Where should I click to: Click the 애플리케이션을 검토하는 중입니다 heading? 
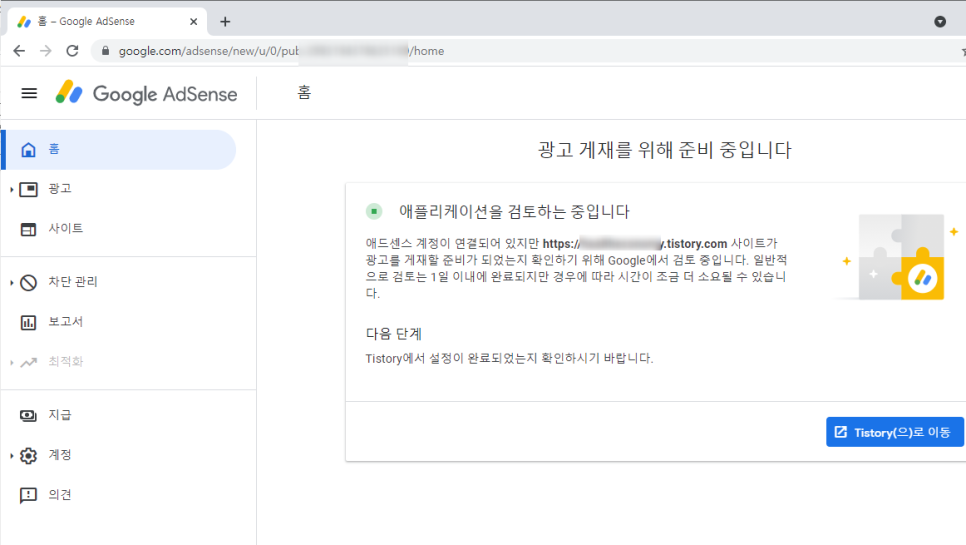pos(514,212)
